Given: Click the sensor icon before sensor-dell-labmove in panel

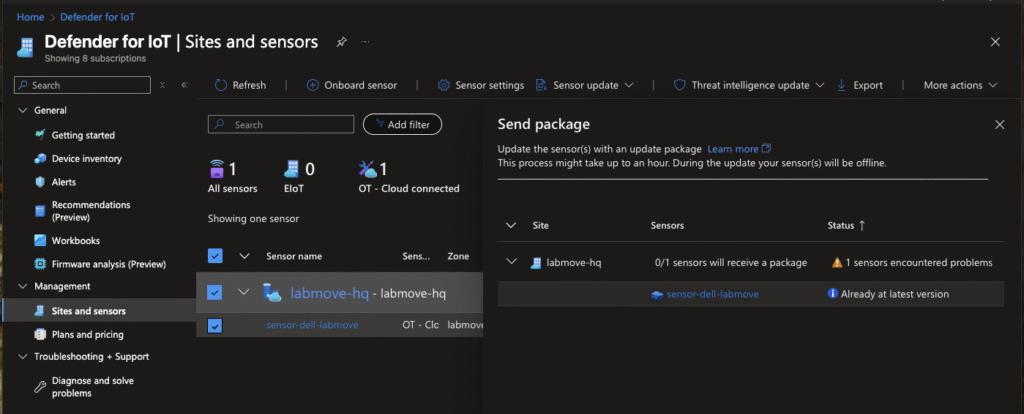Looking at the screenshot, I should point(658,295).
